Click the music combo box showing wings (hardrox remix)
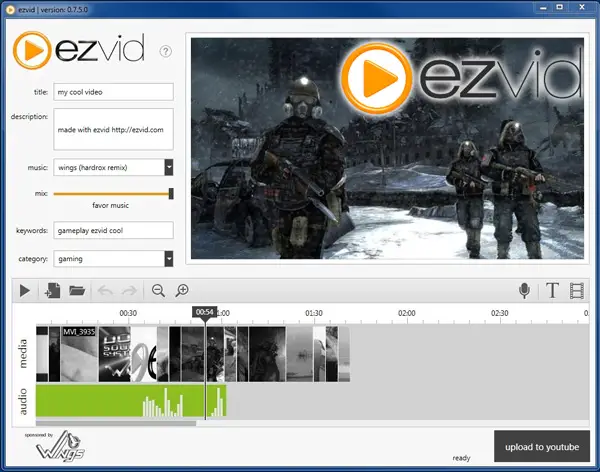This screenshot has height=472, width=600. tap(113, 167)
